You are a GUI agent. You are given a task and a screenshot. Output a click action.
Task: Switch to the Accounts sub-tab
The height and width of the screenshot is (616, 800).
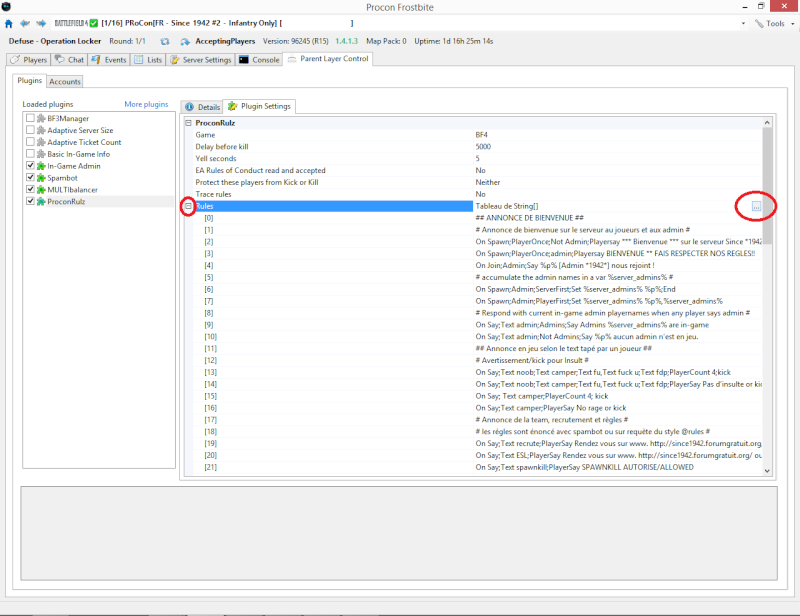tap(65, 82)
